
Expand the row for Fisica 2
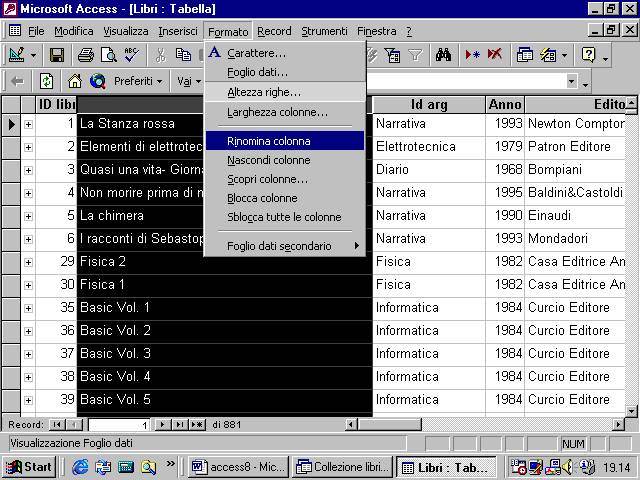(28, 262)
